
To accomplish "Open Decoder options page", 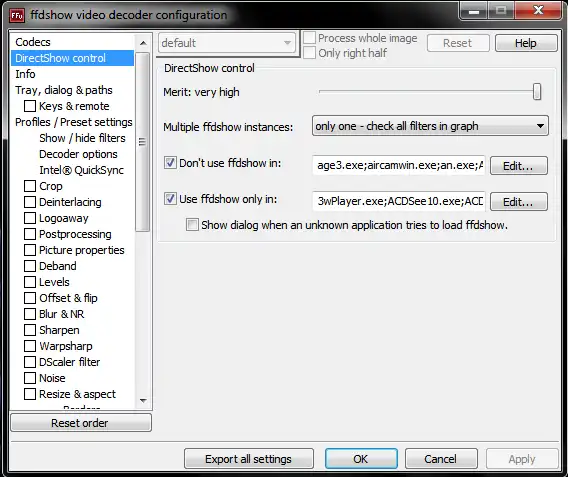I will coord(78,154).
